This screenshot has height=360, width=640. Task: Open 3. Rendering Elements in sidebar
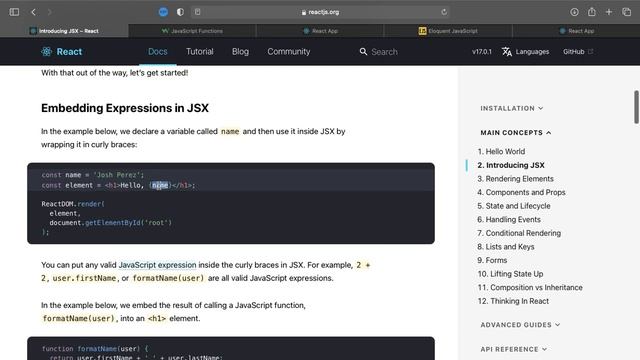pyautogui.click(x=516, y=179)
